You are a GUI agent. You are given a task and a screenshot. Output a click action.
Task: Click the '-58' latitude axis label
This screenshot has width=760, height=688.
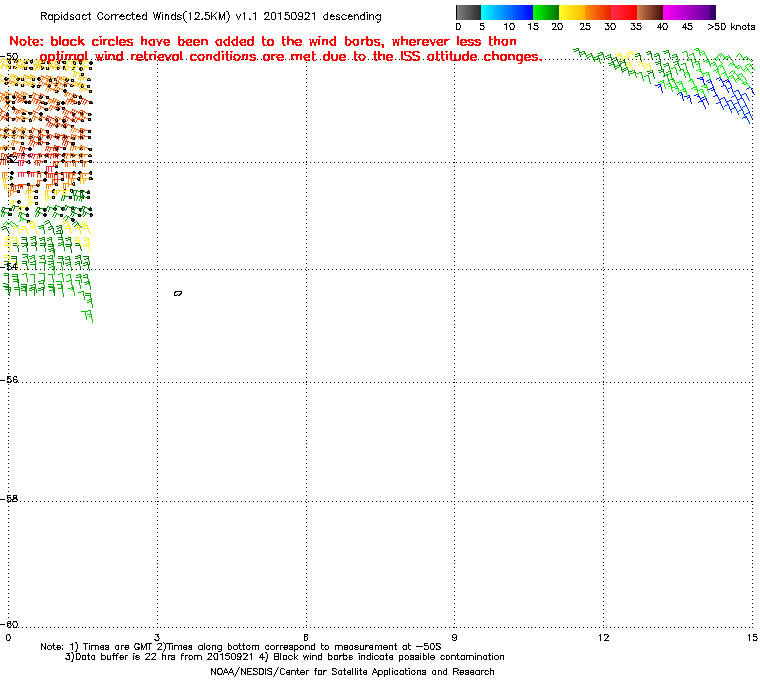(9, 498)
